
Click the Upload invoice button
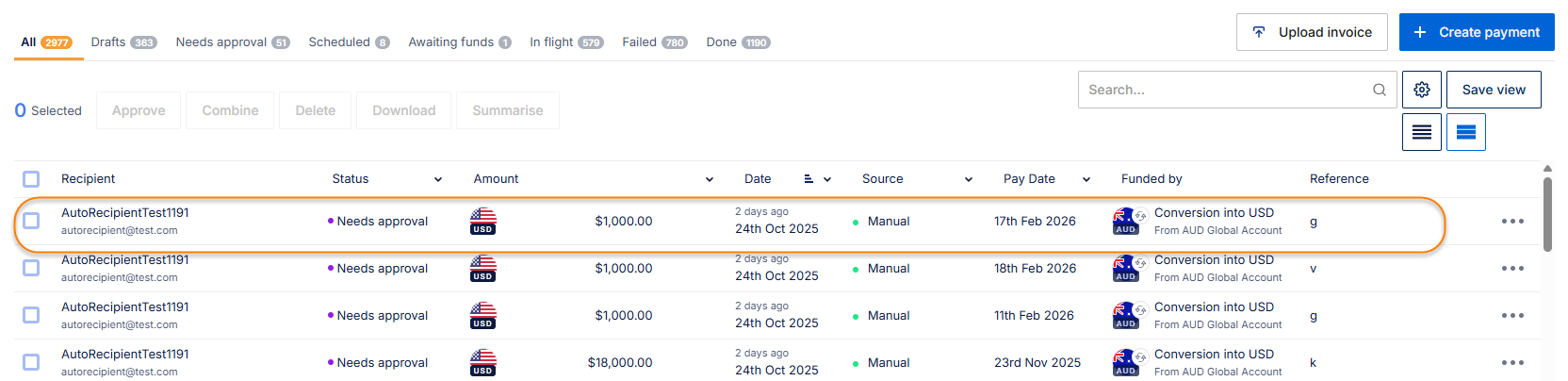(1311, 32)
